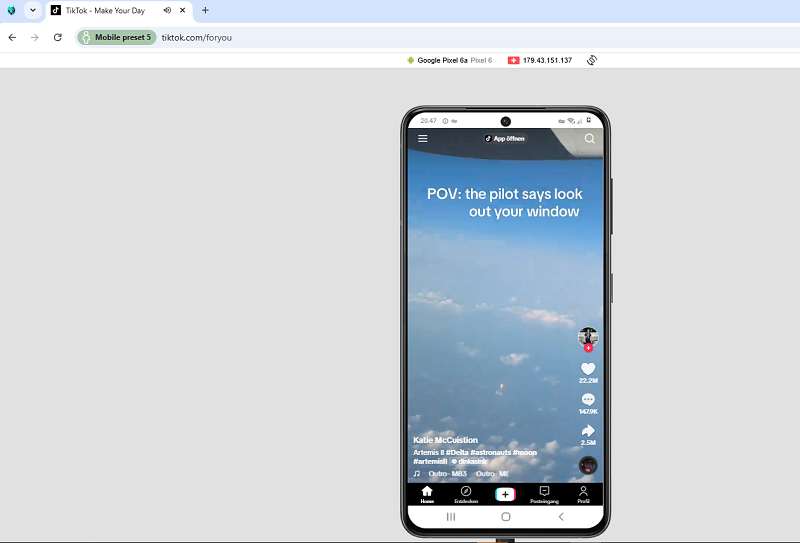Expand the tab list dropdown arrow
Viewport: 800px width, 543px height.
pos(33,10)
